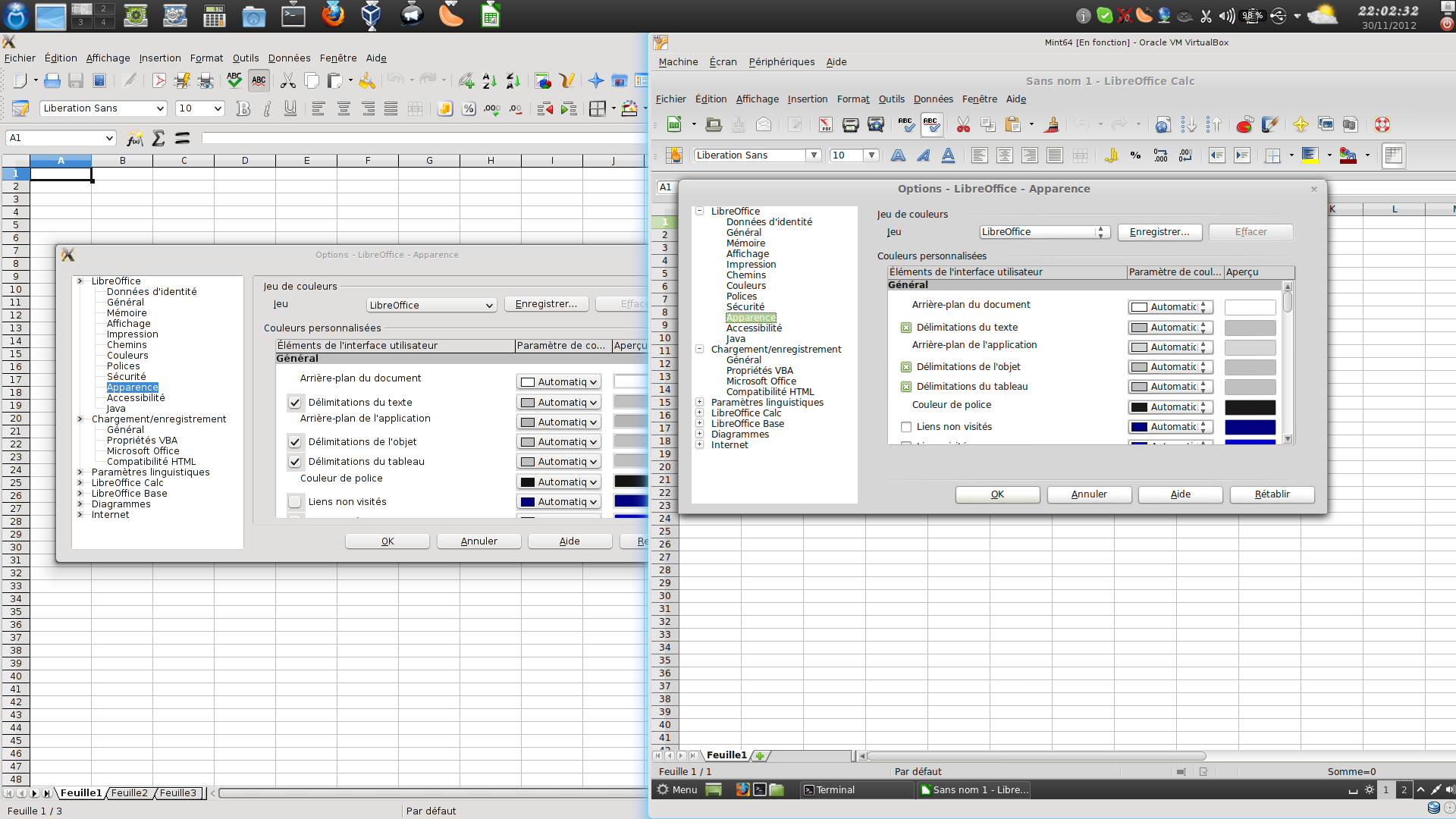Screen dimensions: 1456x819
Task: Click Export as PDF icon in left Calc window
Action: click(x=158, y=80)
